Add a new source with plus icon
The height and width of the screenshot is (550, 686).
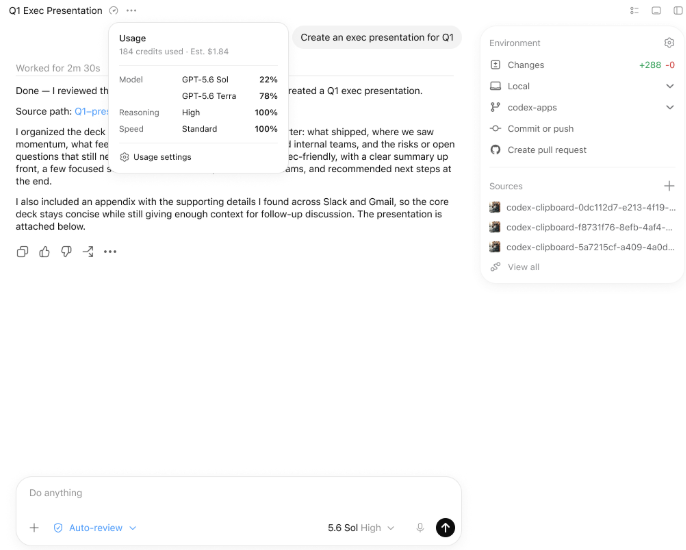click(x=669, y=186)
